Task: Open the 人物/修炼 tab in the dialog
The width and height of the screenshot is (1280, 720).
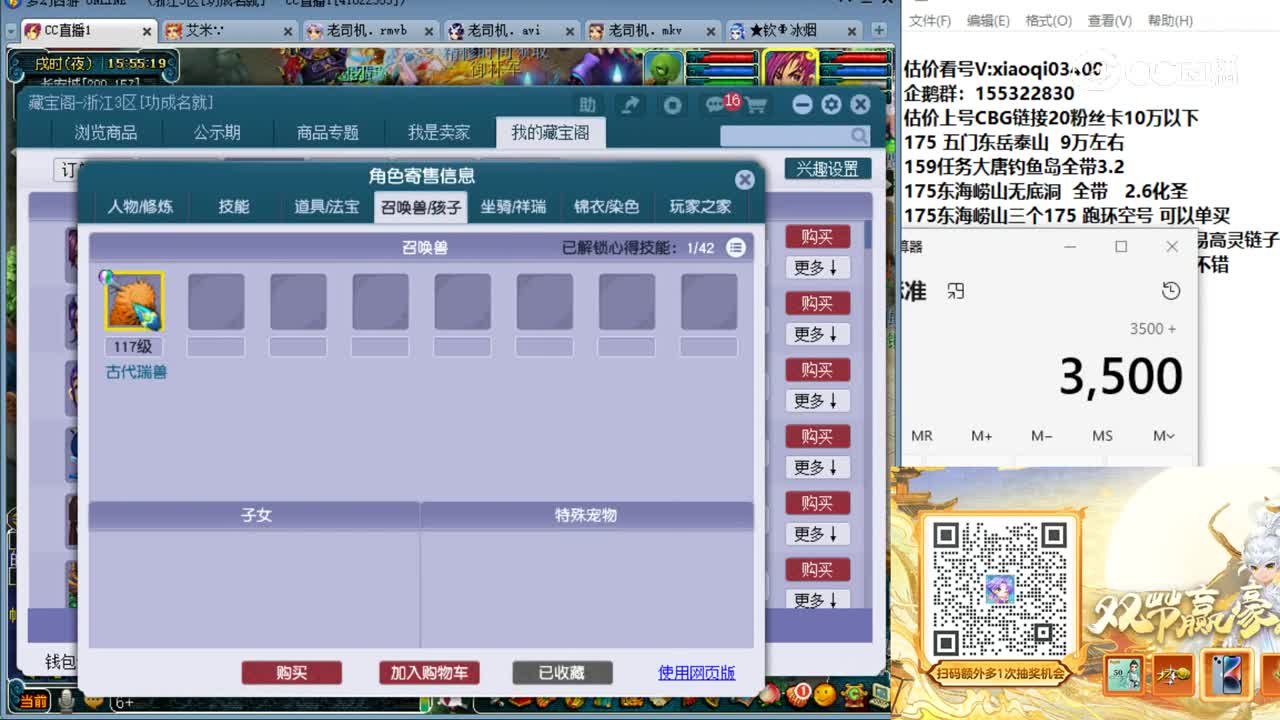Action: coord(140,207)
